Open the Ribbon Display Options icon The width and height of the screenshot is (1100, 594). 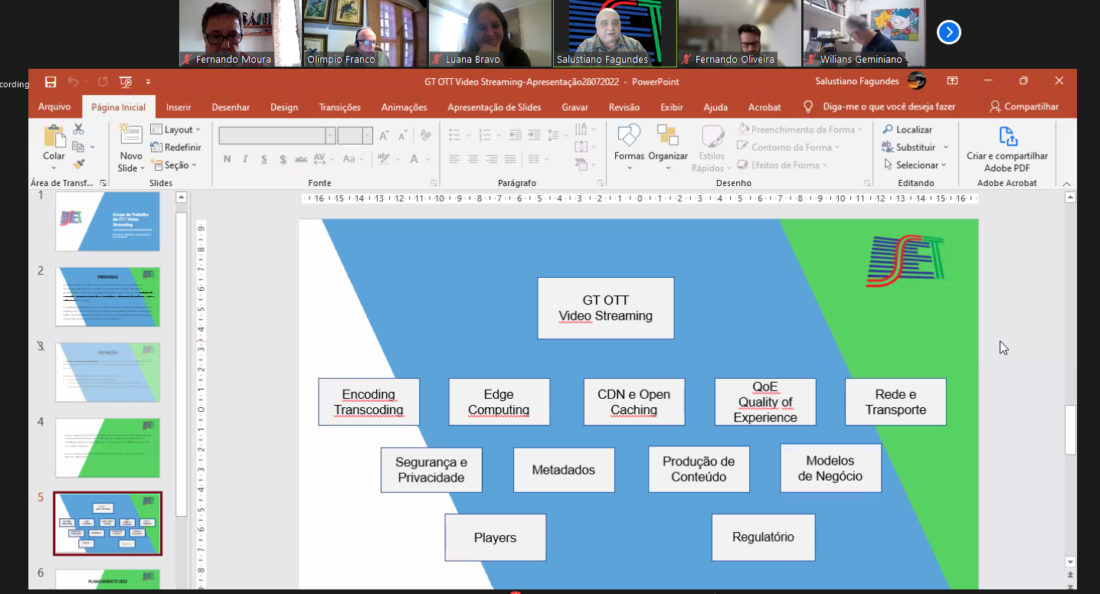click(x=952, y=81)
